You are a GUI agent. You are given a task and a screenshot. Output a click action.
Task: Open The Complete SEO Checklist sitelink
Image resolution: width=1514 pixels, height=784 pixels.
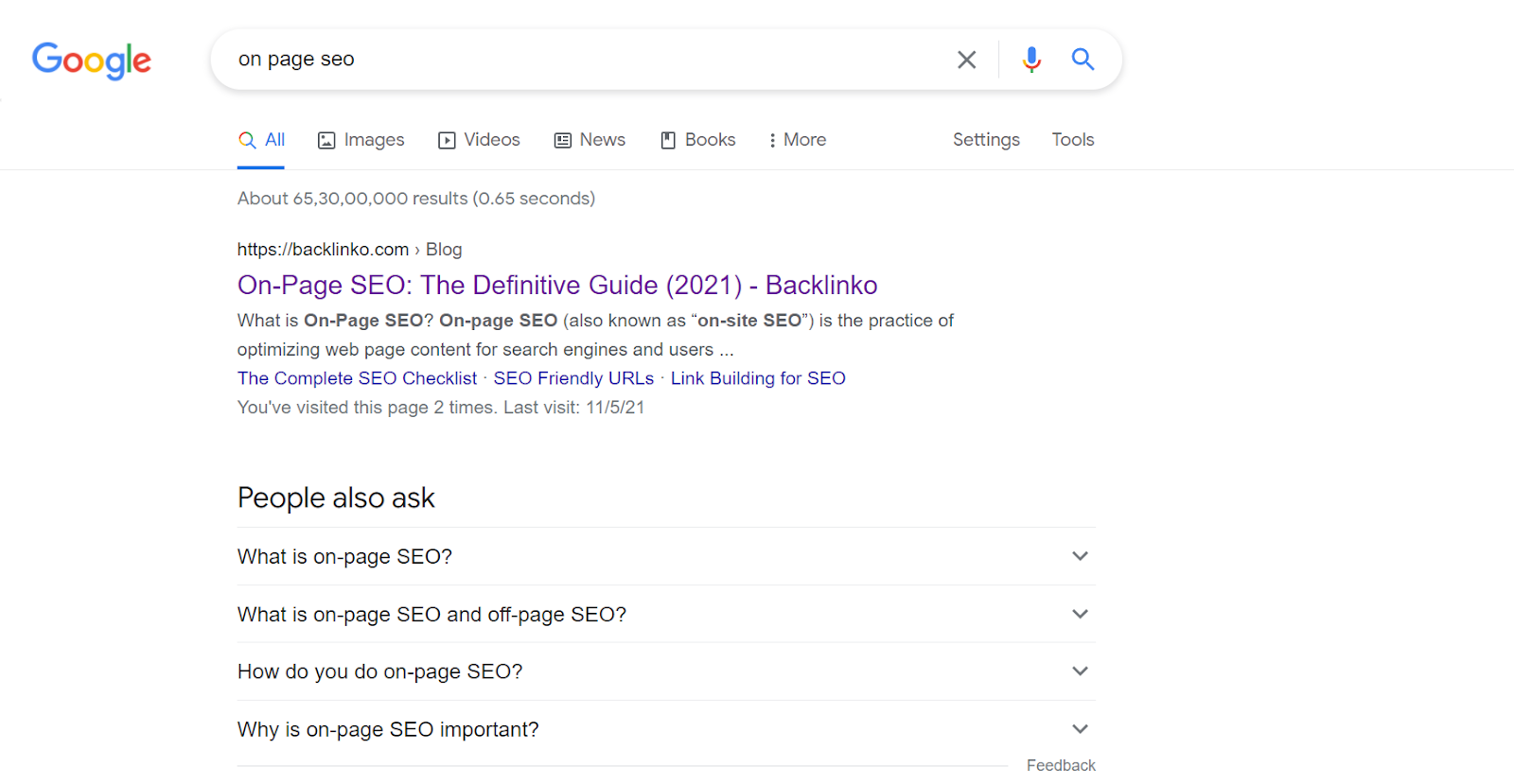pos(357,378)
